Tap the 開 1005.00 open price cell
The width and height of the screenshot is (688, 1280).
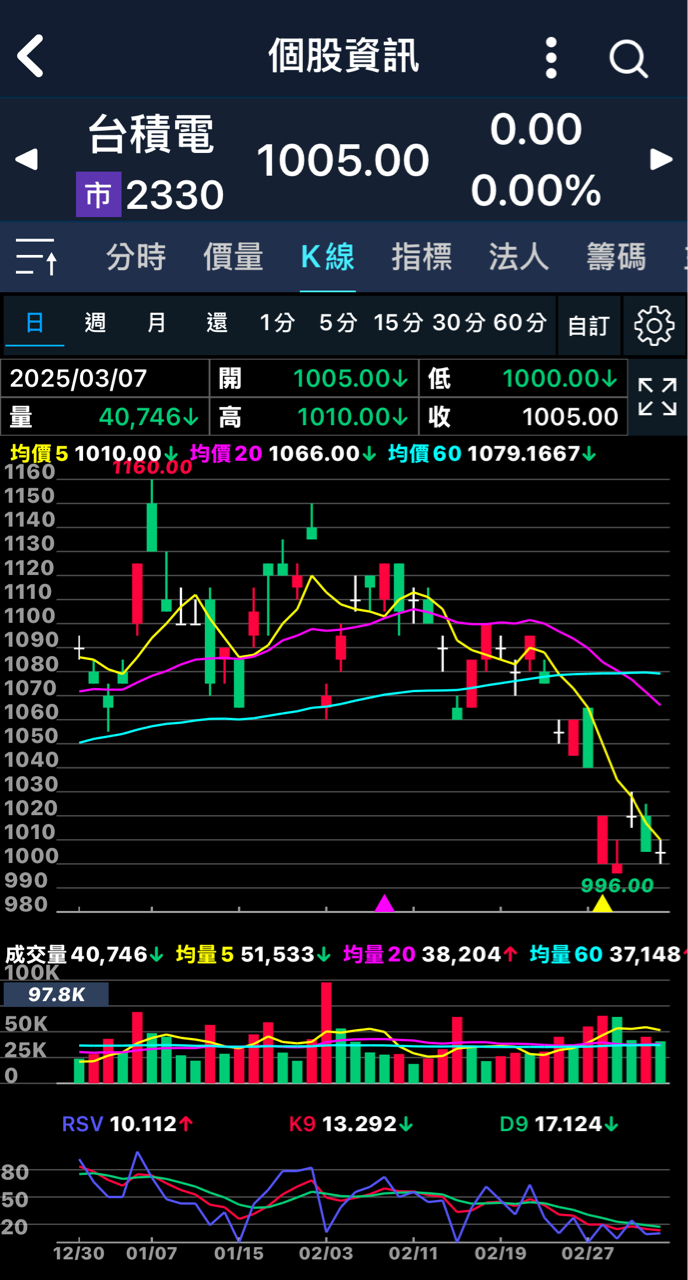(x=314, y=378)
